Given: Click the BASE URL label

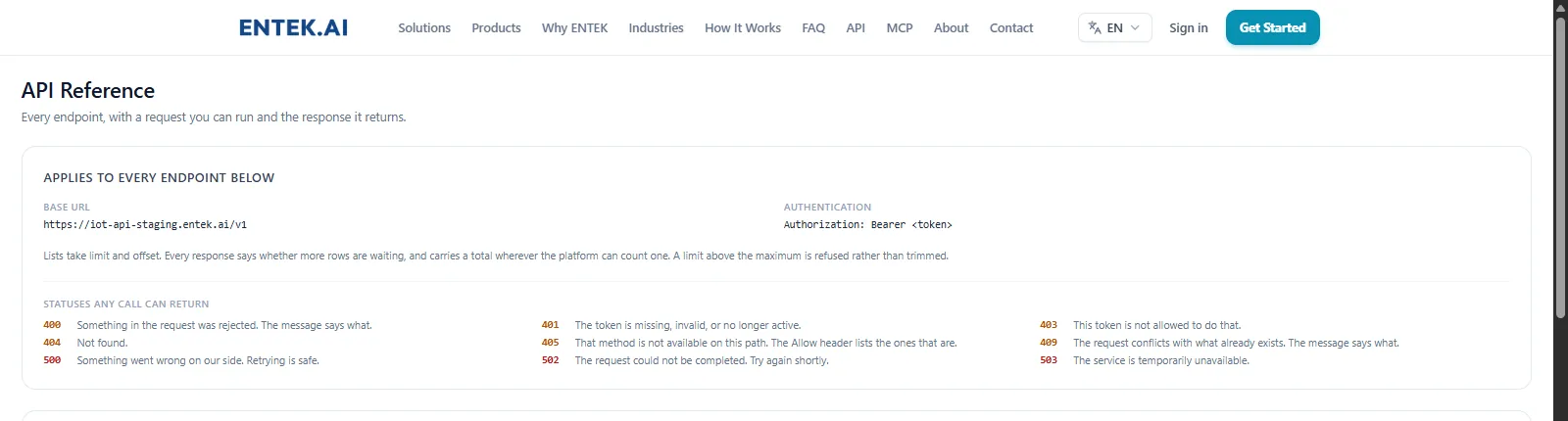Looking at the screenshot, I should (67, 207).
